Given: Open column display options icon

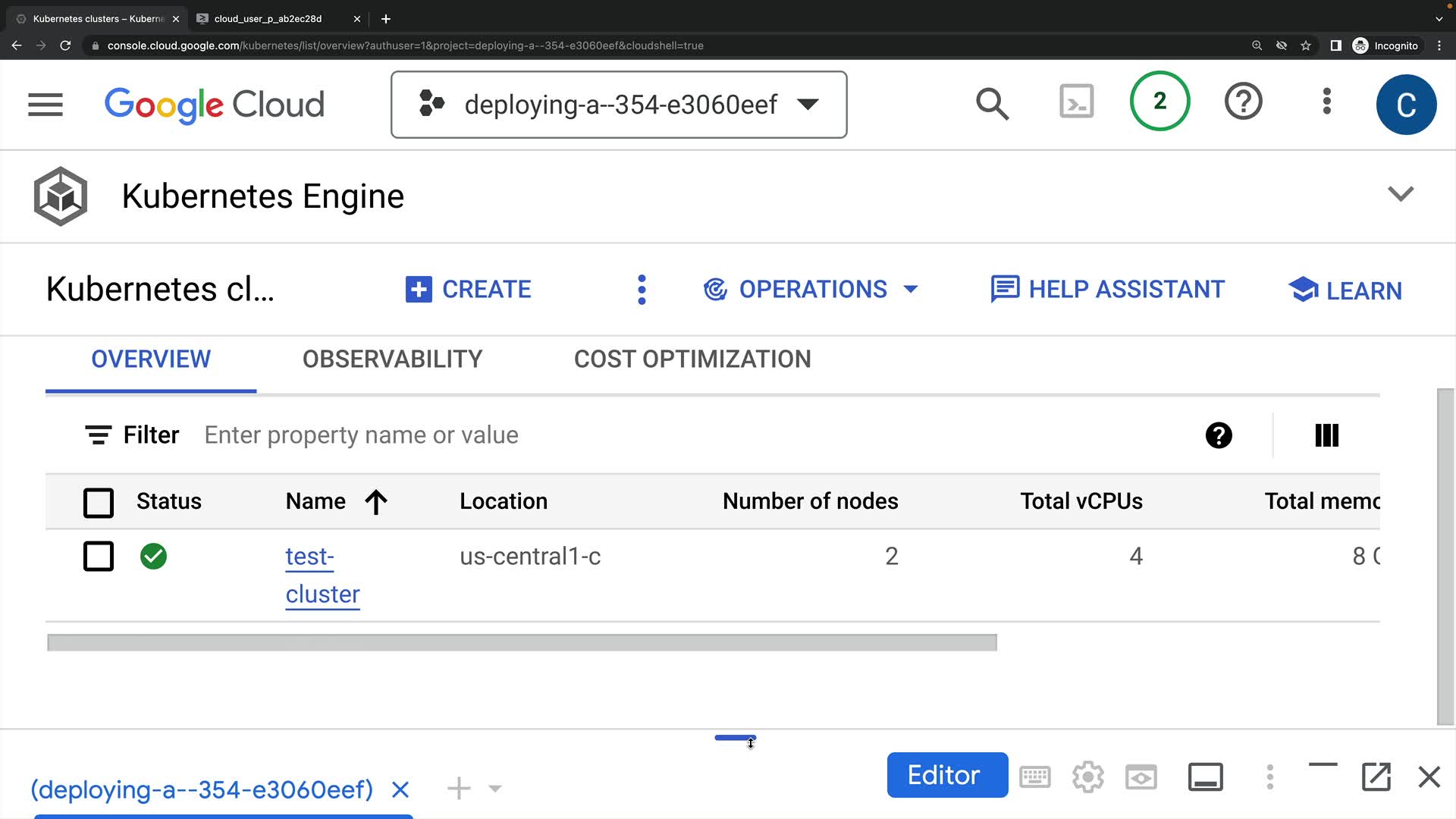Looking at the screenshot, I should point(1326,435).
